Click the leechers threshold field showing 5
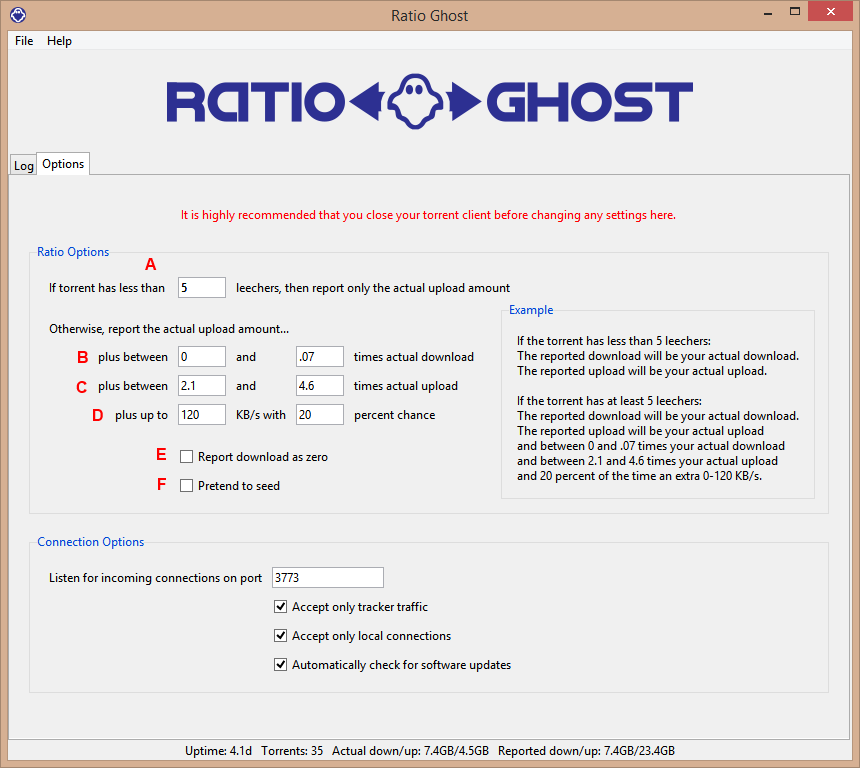 (x=202, y=287)
